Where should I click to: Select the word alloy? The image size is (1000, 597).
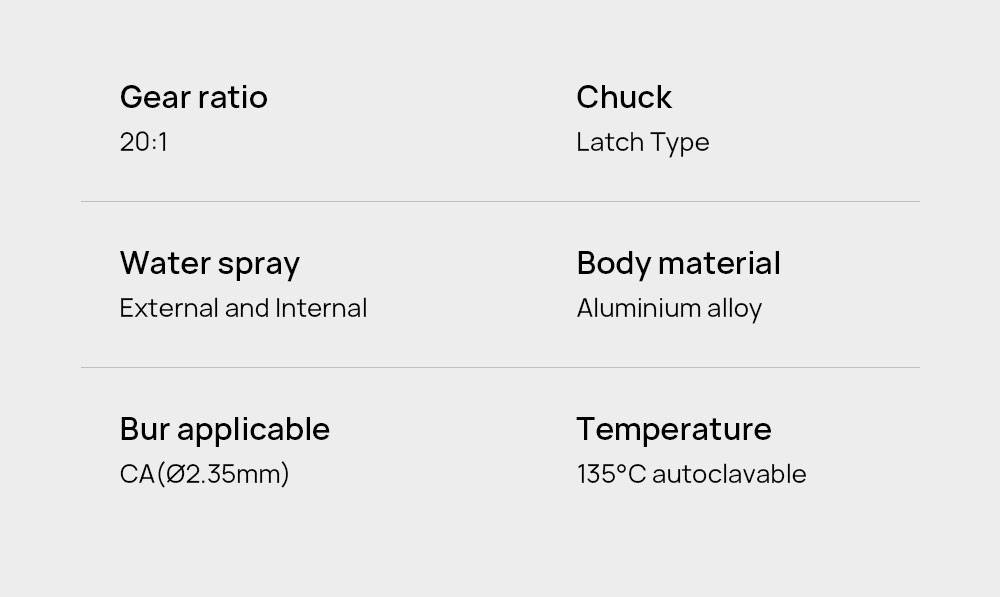[735, 308]
